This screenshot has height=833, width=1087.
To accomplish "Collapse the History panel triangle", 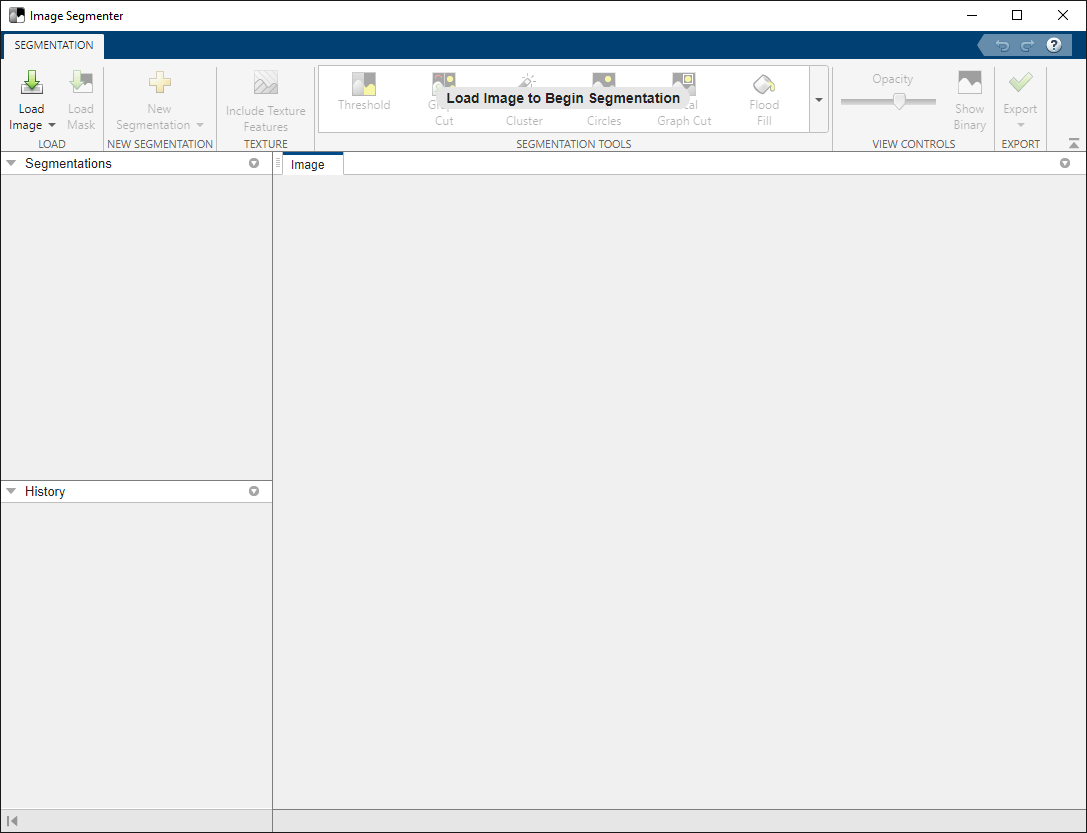I will click(11, 491).
